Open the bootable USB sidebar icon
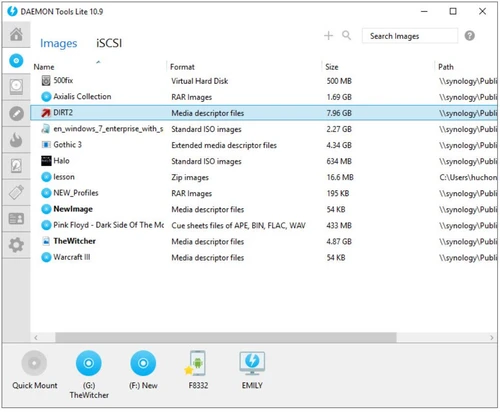 pos(16,166)
